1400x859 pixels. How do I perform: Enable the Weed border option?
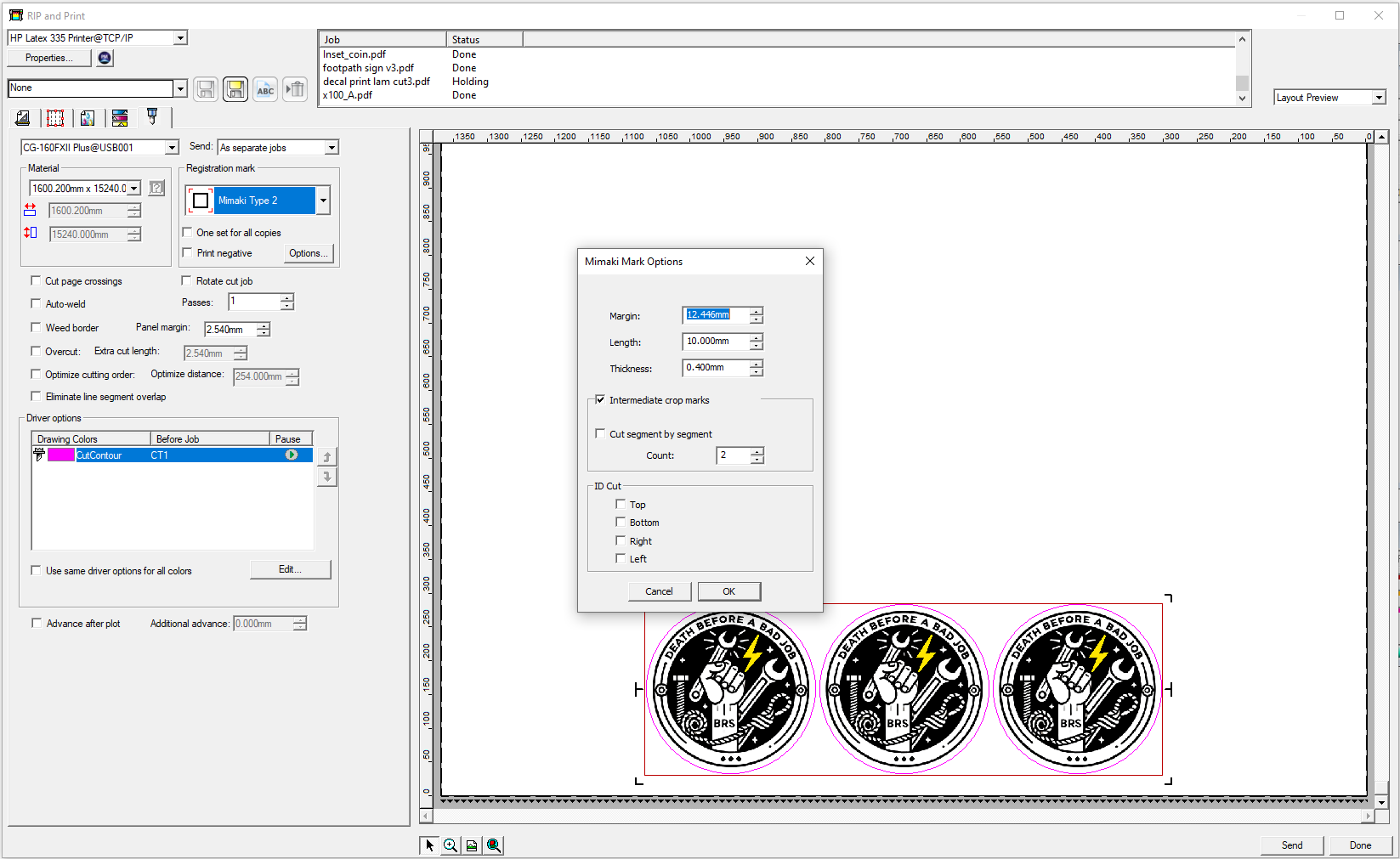[36, 327]
